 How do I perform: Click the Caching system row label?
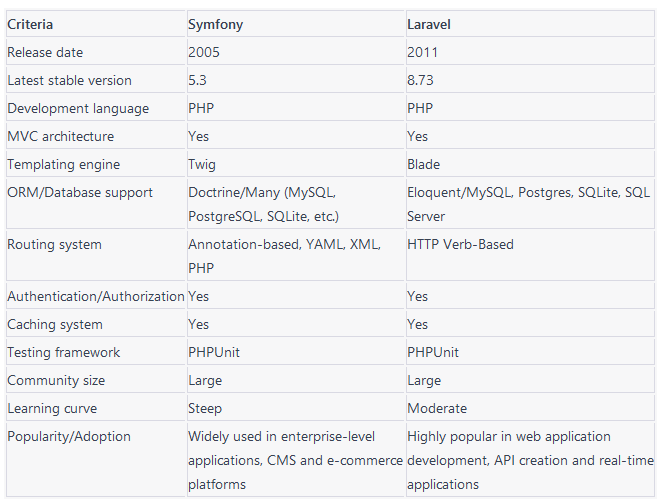click(96, 324)
